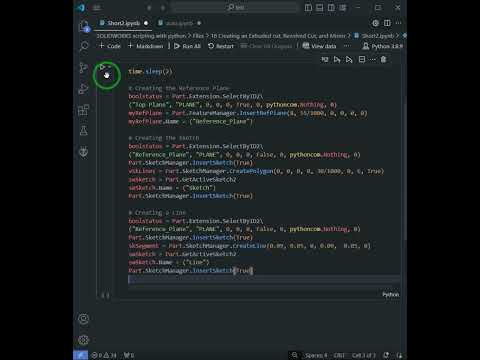Change indentation via Spaces: 4
480x360 pixels.
coord(316,355)
